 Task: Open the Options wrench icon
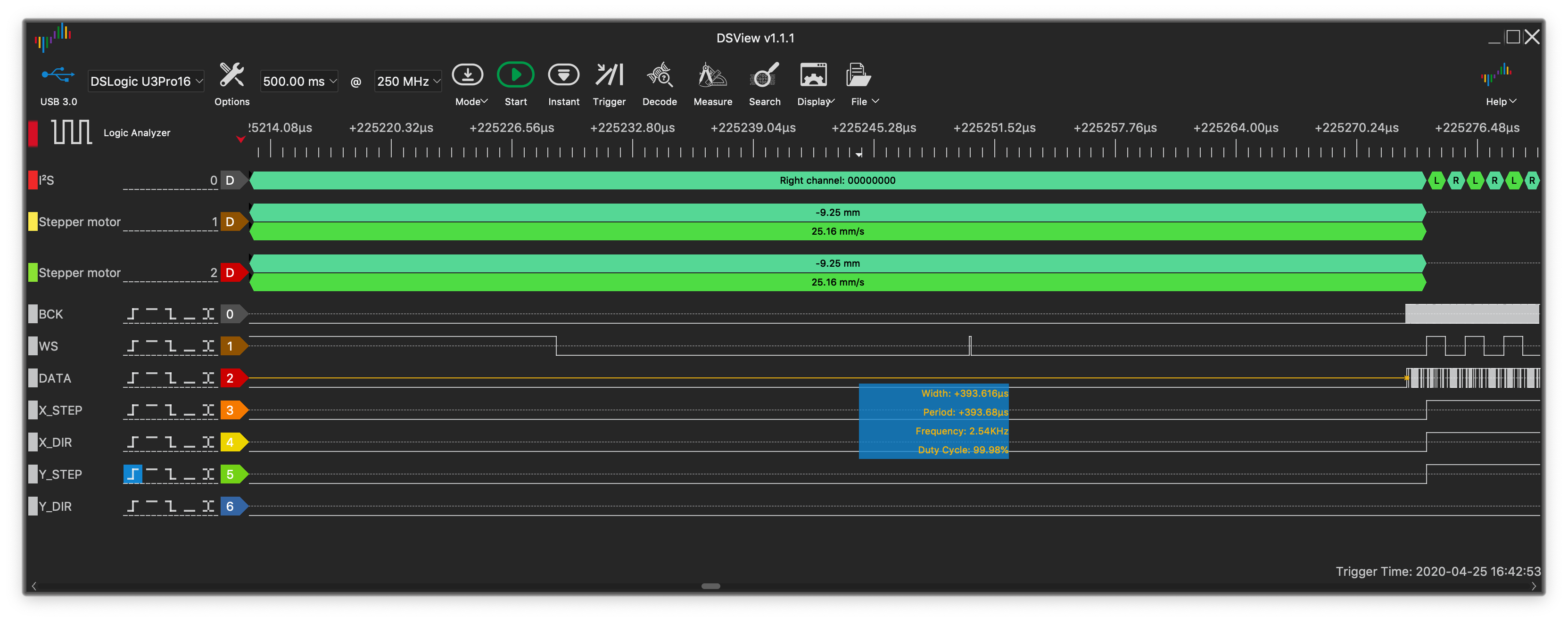(231, 75)
